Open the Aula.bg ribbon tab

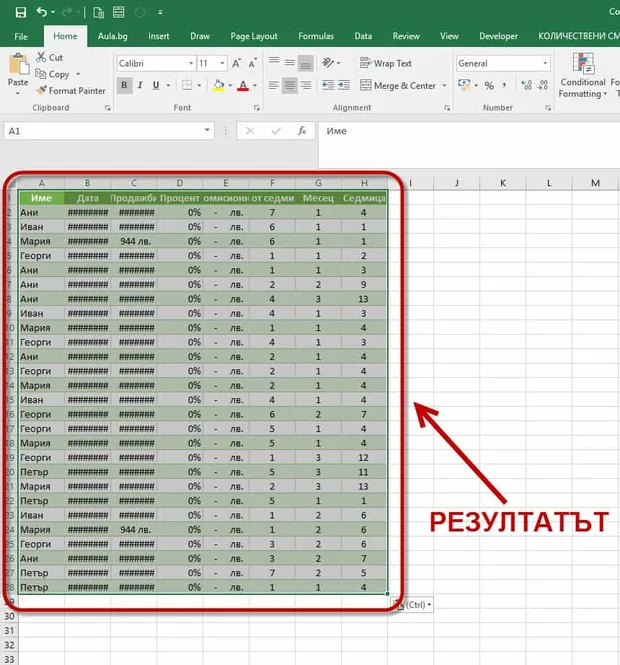[112, 36]
